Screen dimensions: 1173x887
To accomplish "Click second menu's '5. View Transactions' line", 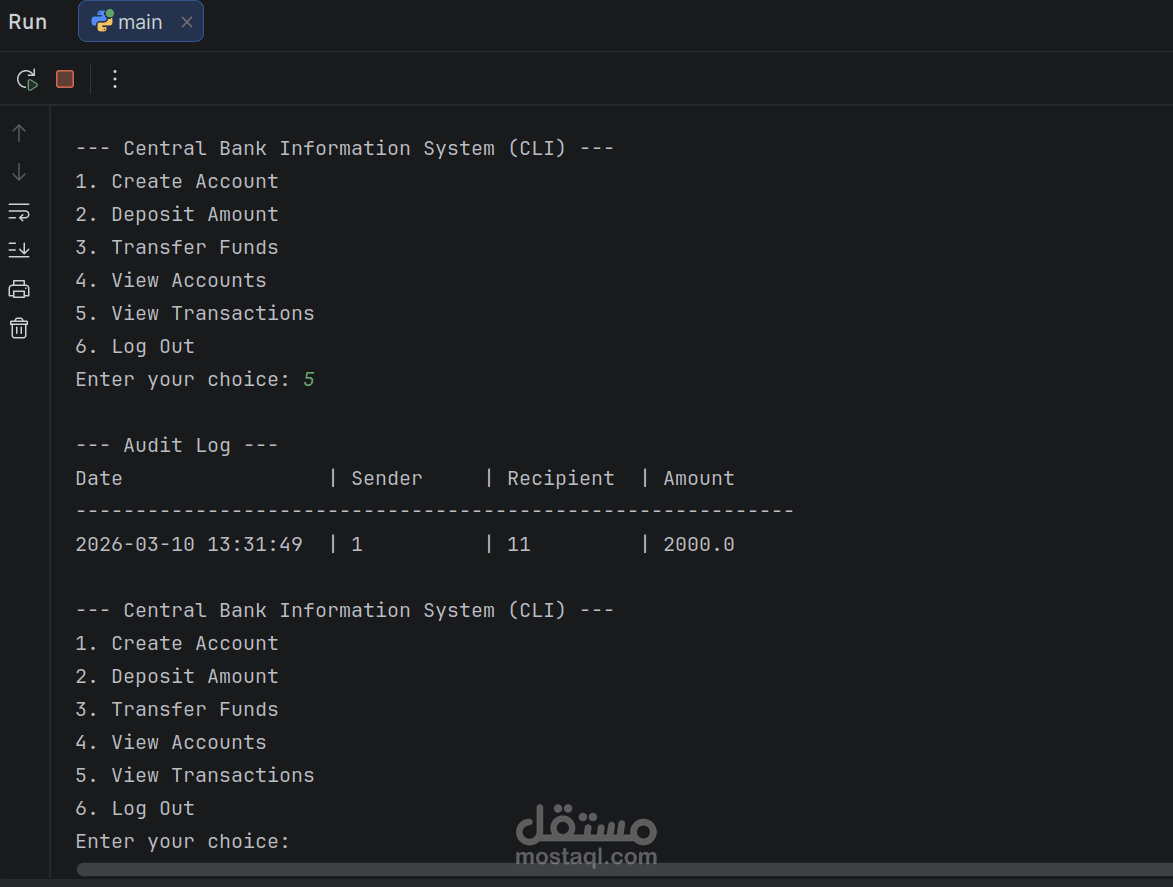I will click(195, 776).
